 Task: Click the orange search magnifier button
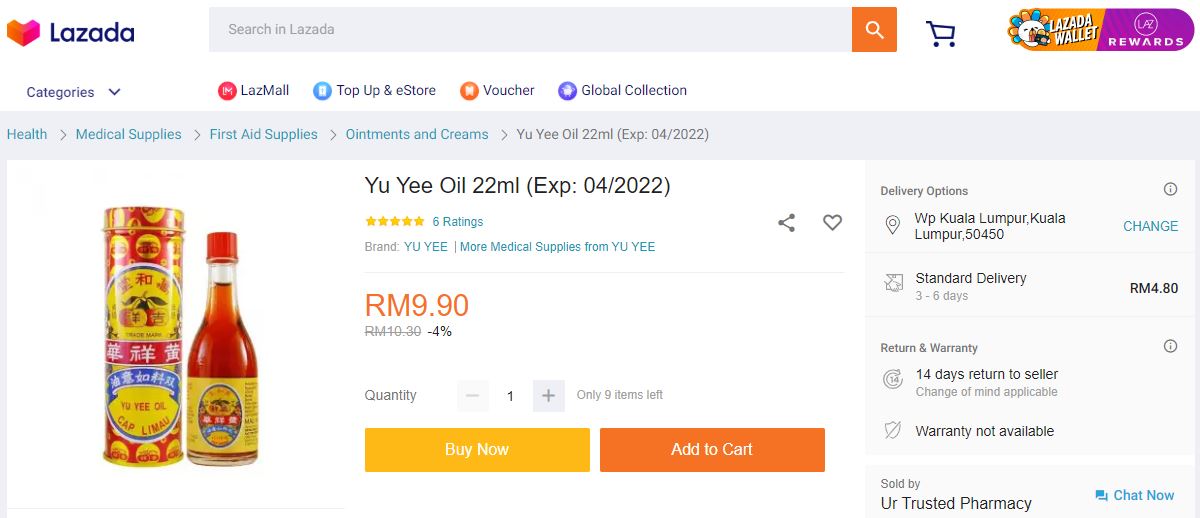[874, 30]
